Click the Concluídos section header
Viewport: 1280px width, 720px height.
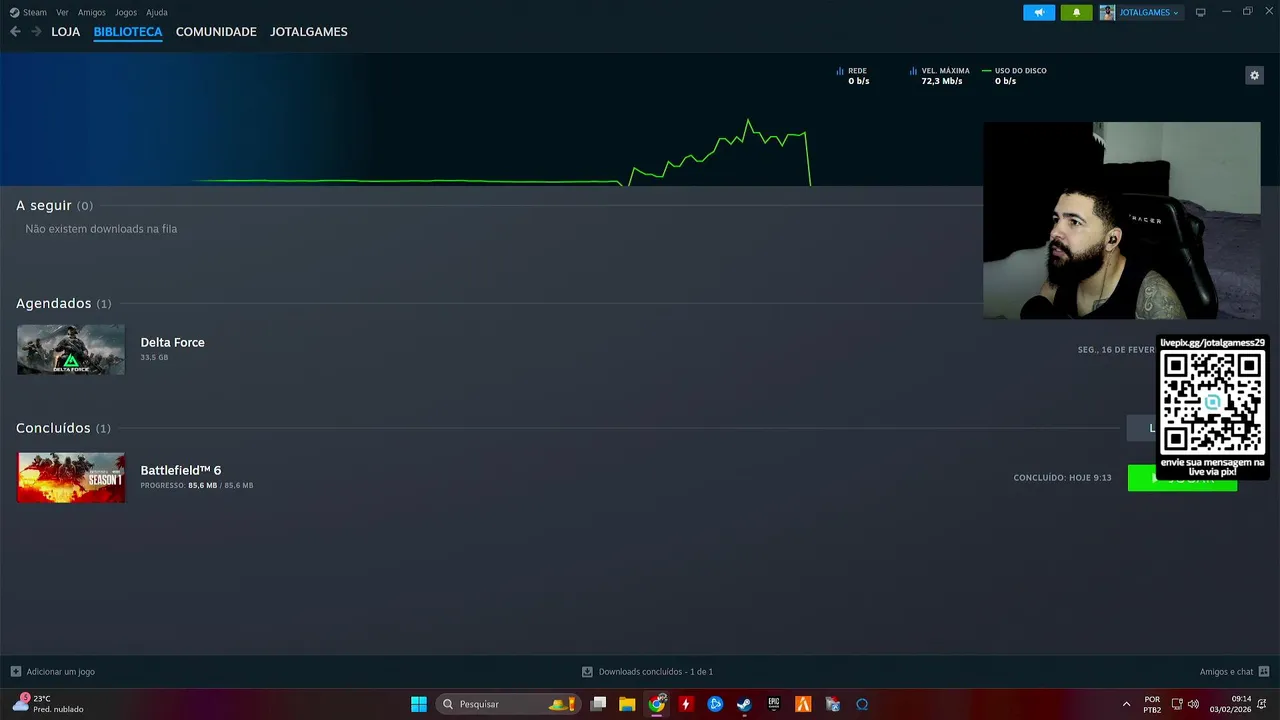coord(63,428)
